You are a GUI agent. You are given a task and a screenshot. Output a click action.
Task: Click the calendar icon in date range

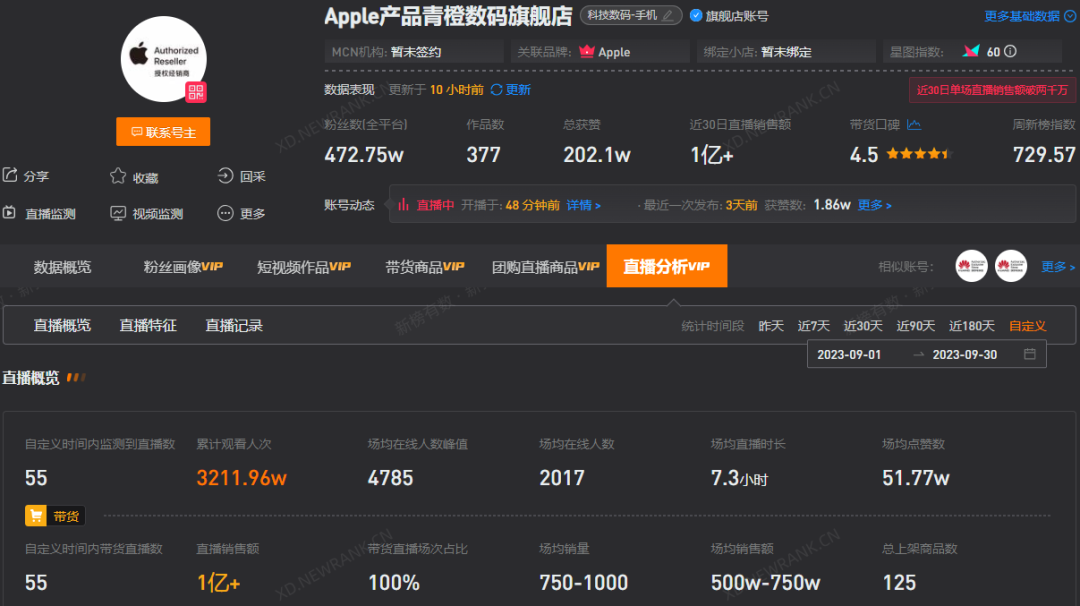pos(1030,354)
